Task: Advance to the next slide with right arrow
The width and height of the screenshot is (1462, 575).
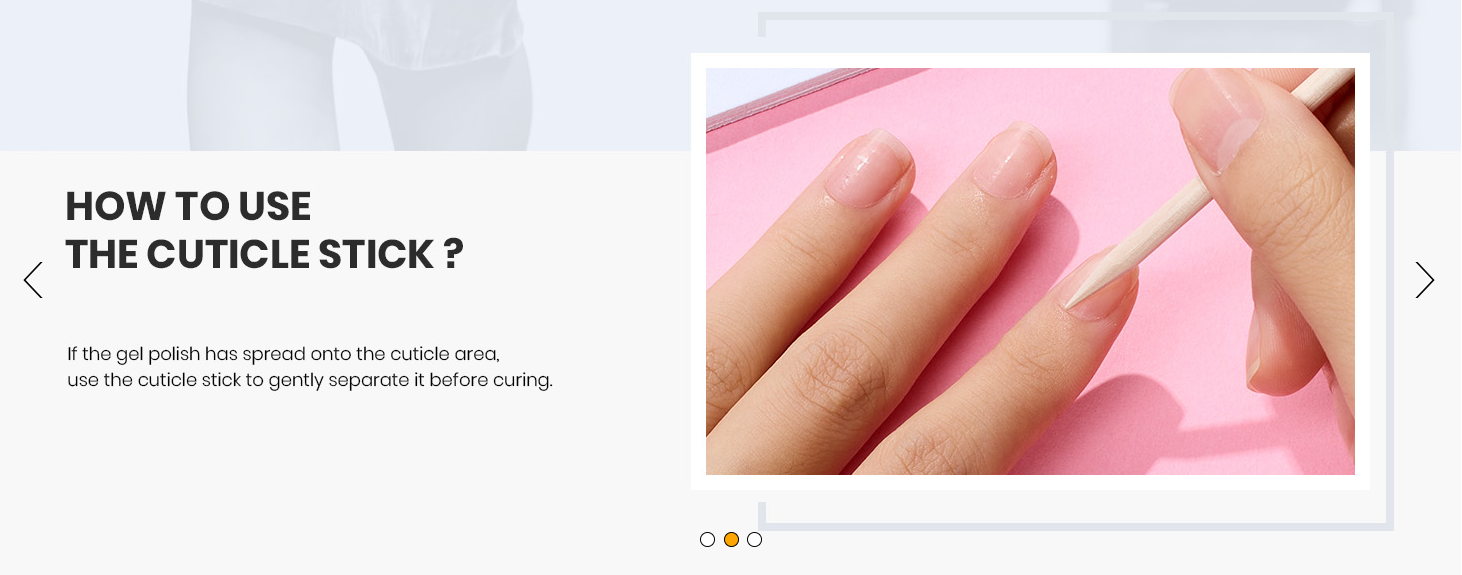Action: coord(1425,280)
